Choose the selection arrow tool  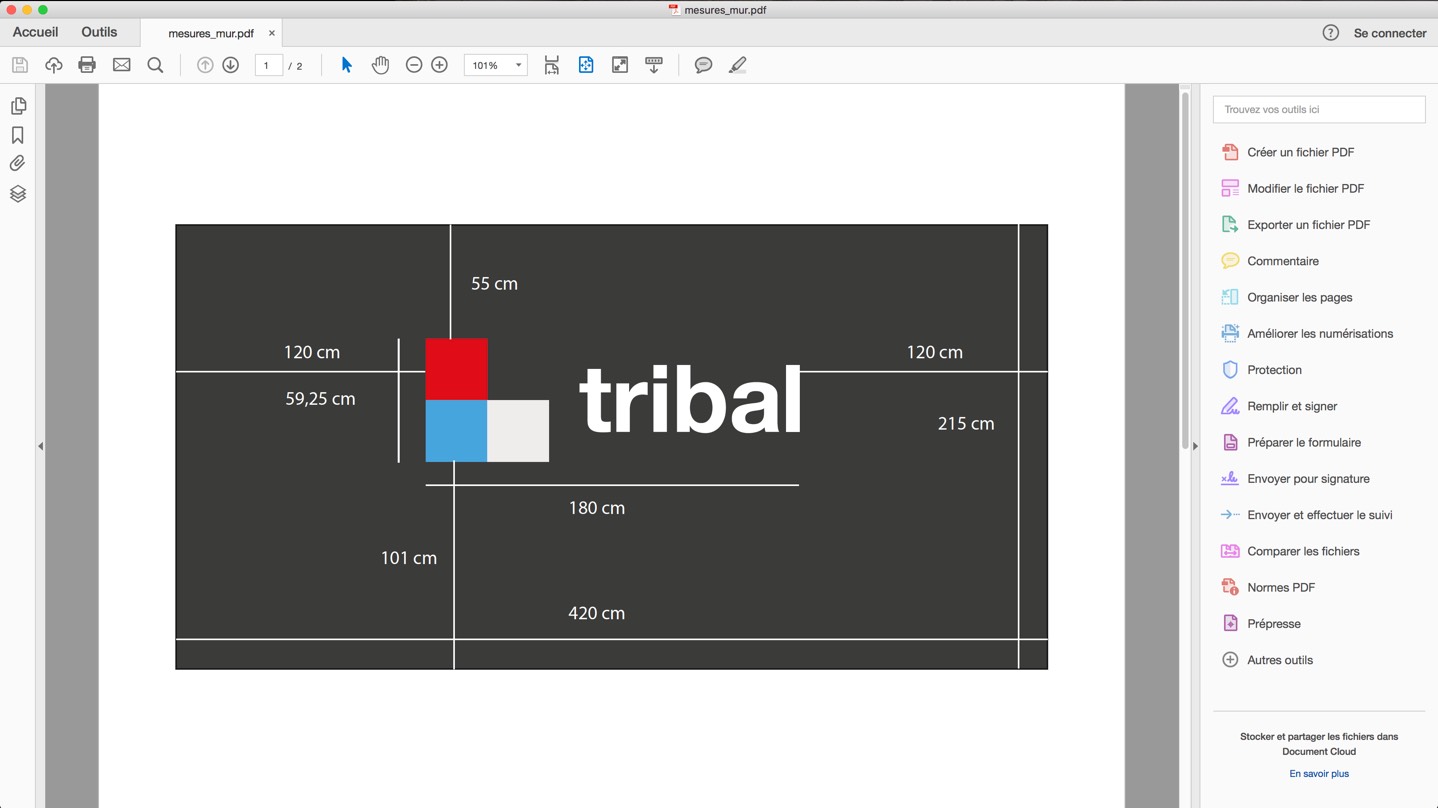point(346,65)
